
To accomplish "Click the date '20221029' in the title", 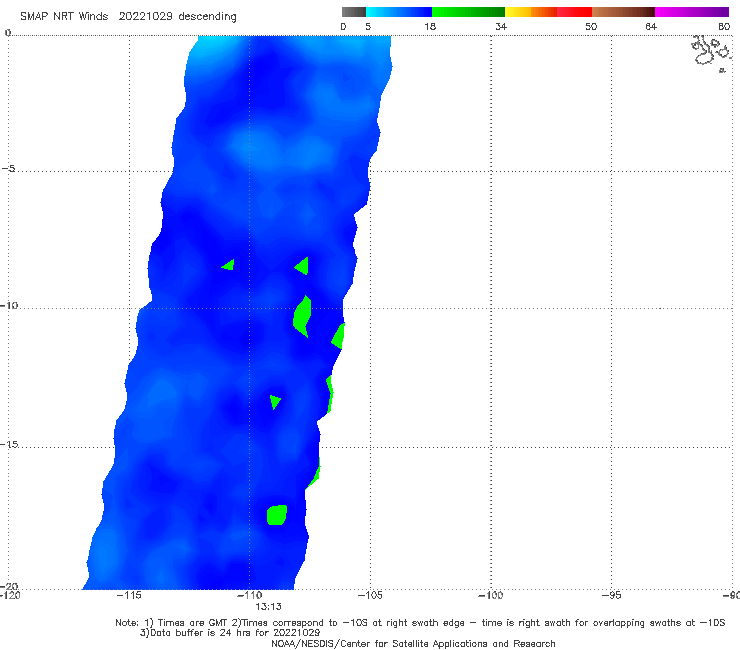I will point(145,16).
